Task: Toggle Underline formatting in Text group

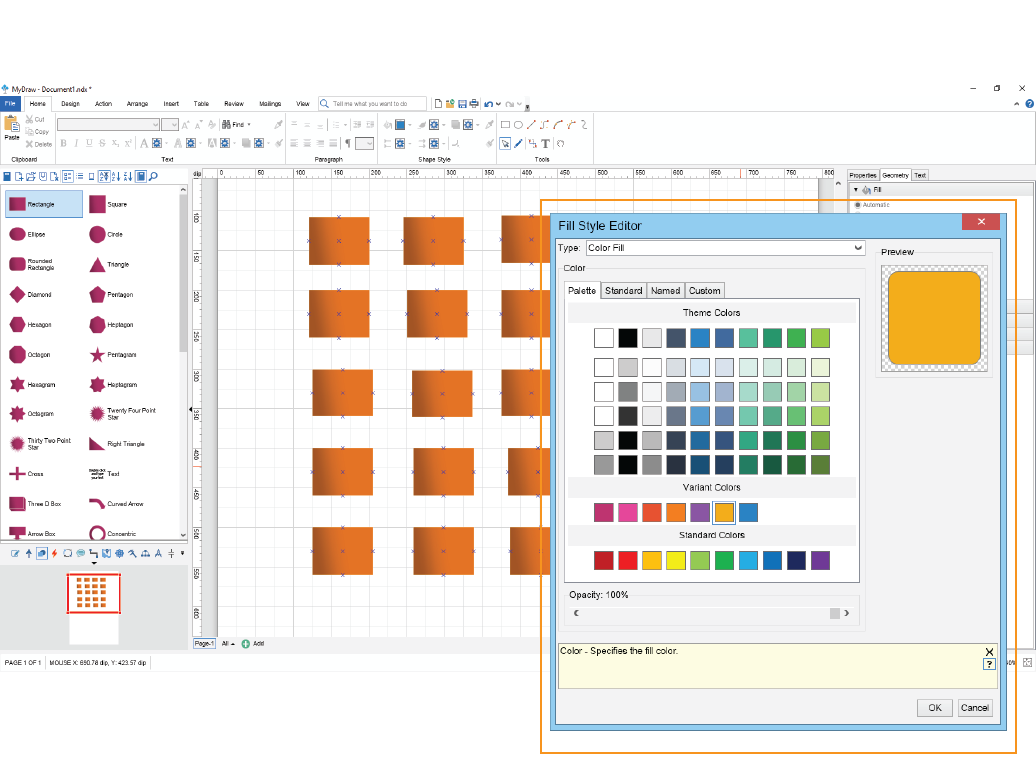Action: coord(89,143)
